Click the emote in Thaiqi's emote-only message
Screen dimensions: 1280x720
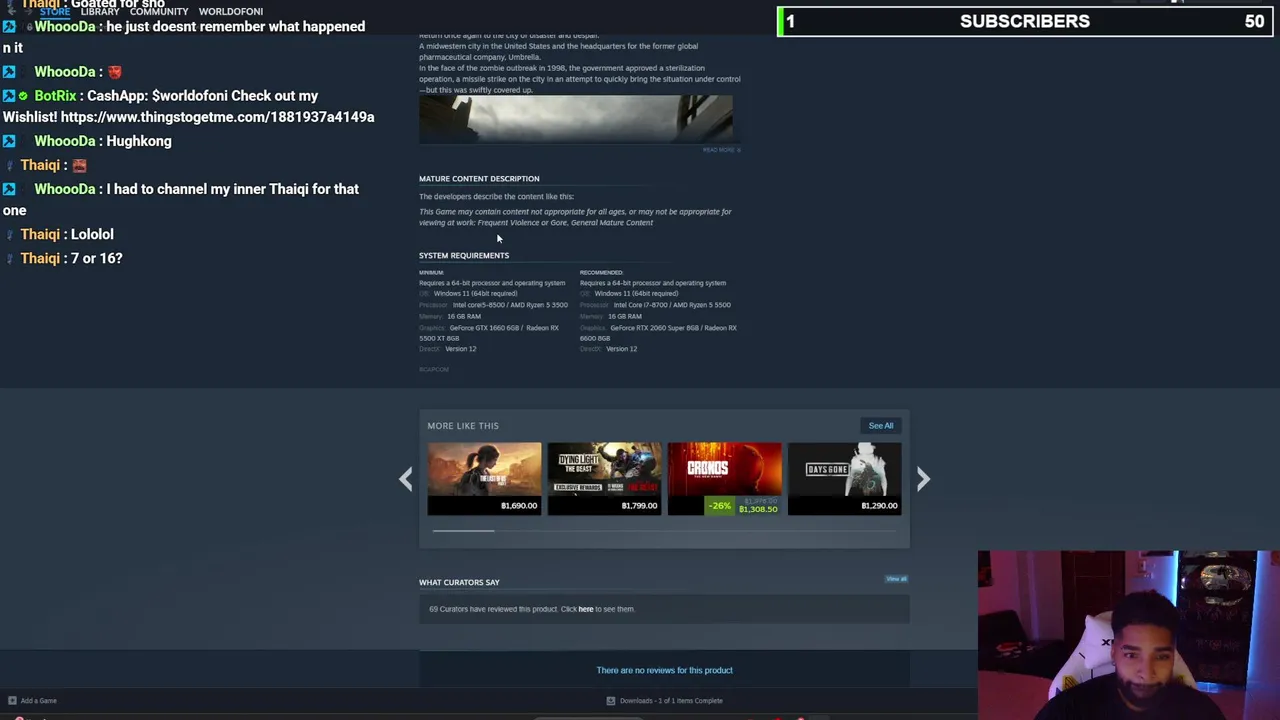(x=79, y=165)
